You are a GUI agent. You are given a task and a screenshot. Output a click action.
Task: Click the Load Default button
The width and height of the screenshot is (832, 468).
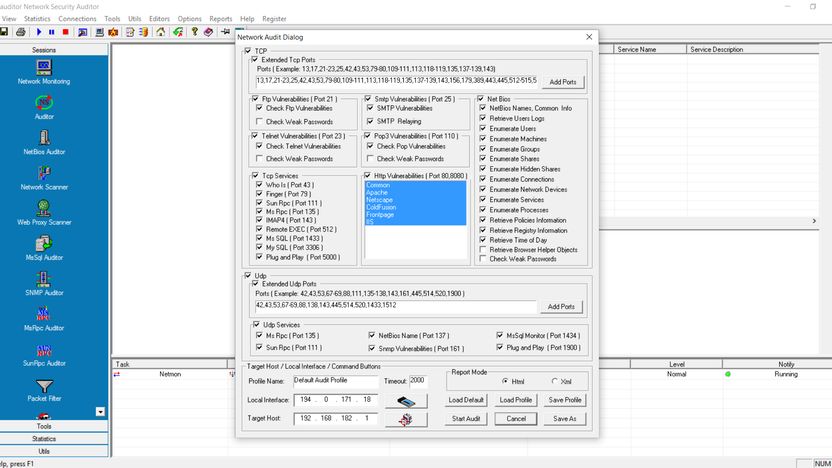(x=466, y=400)
